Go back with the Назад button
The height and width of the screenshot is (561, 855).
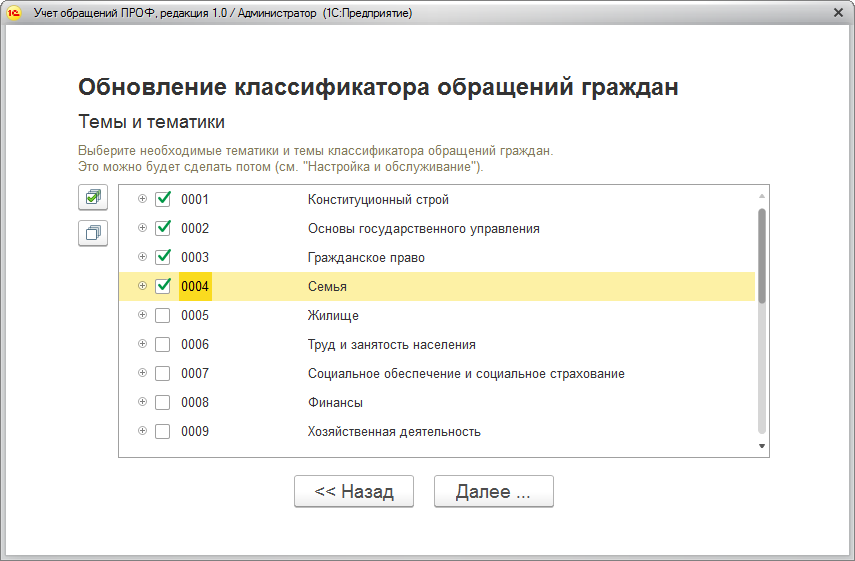[x=353, y=492]
